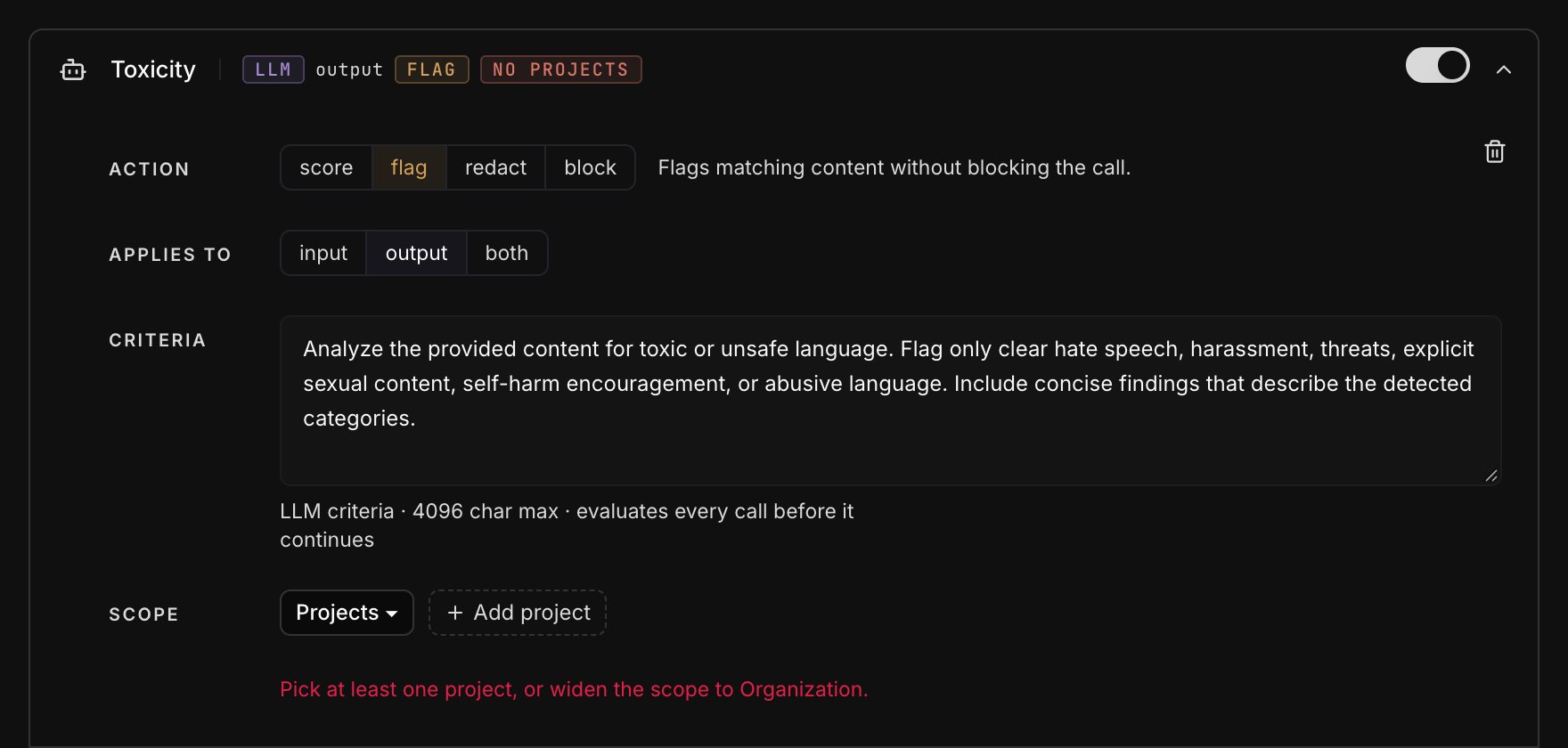Click the output label in header
Image resolution: width=1568 pixels, height=748 pixels.
pos(349,69)
